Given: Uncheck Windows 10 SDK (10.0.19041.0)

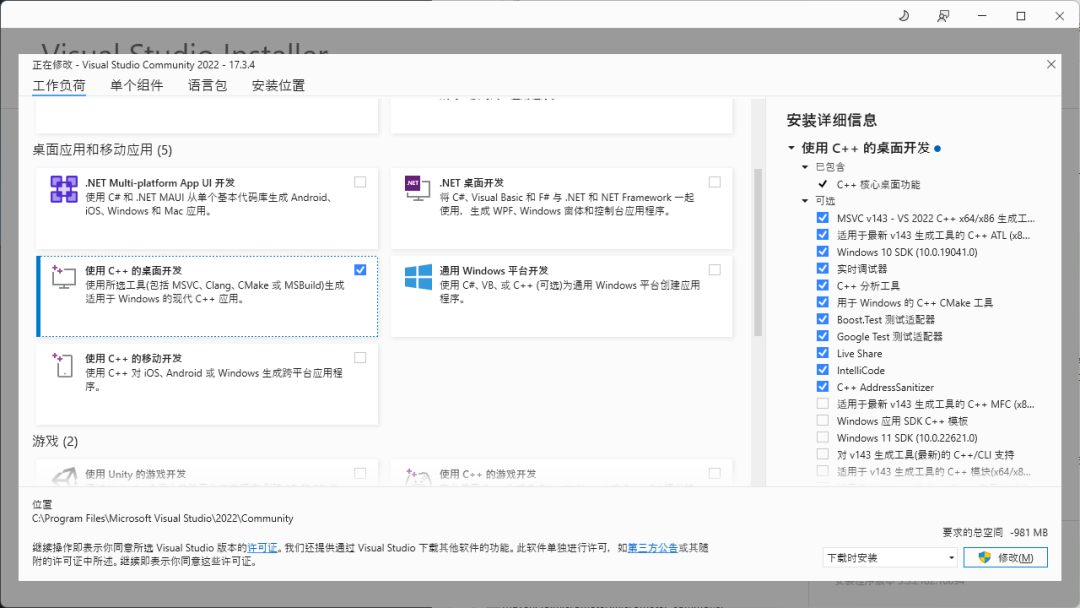Looking at the screenshot, I should click(822, 251).
